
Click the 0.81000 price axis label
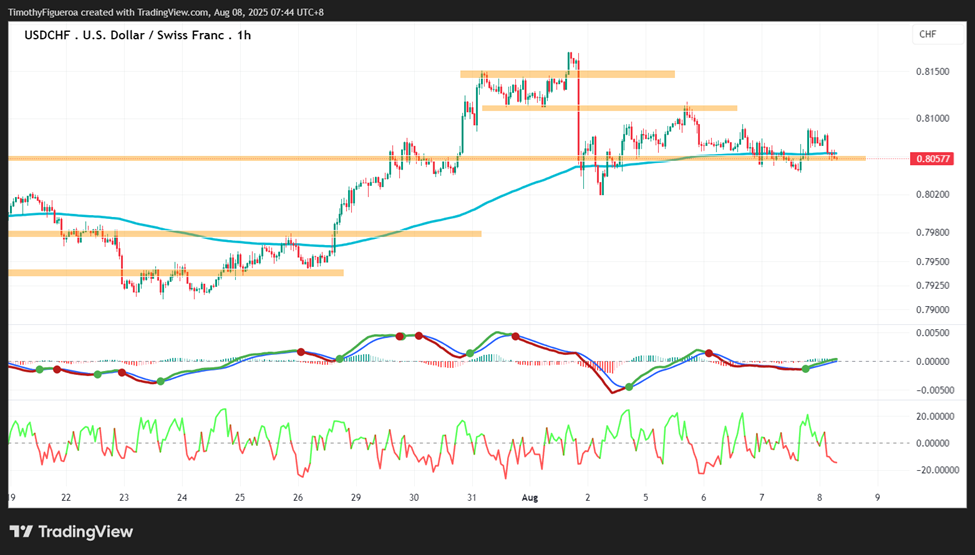tap(933, 118)
